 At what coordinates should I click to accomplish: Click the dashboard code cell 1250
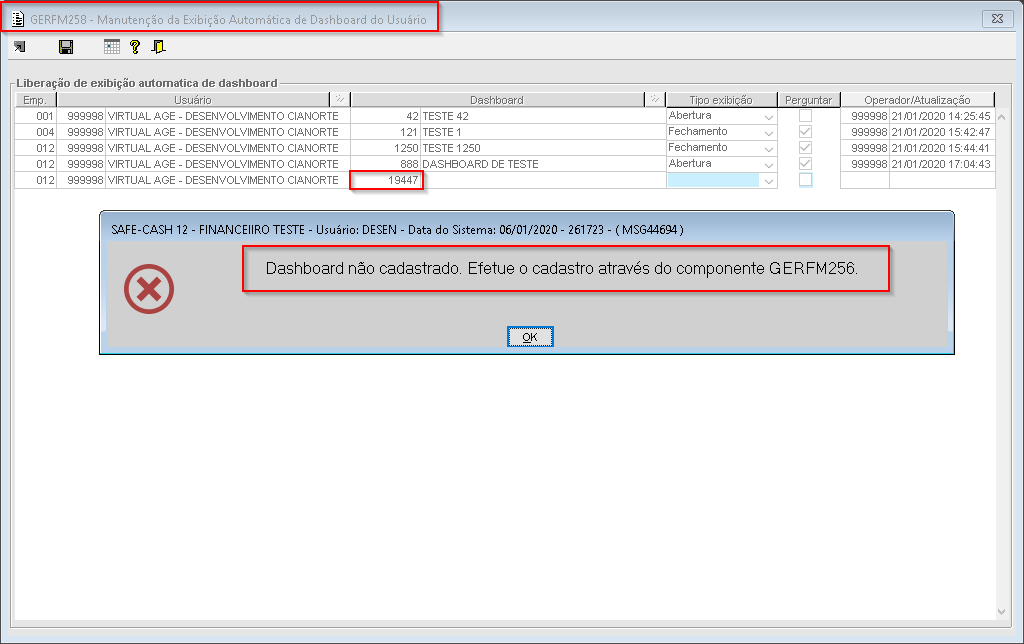(x=386, y=148)
